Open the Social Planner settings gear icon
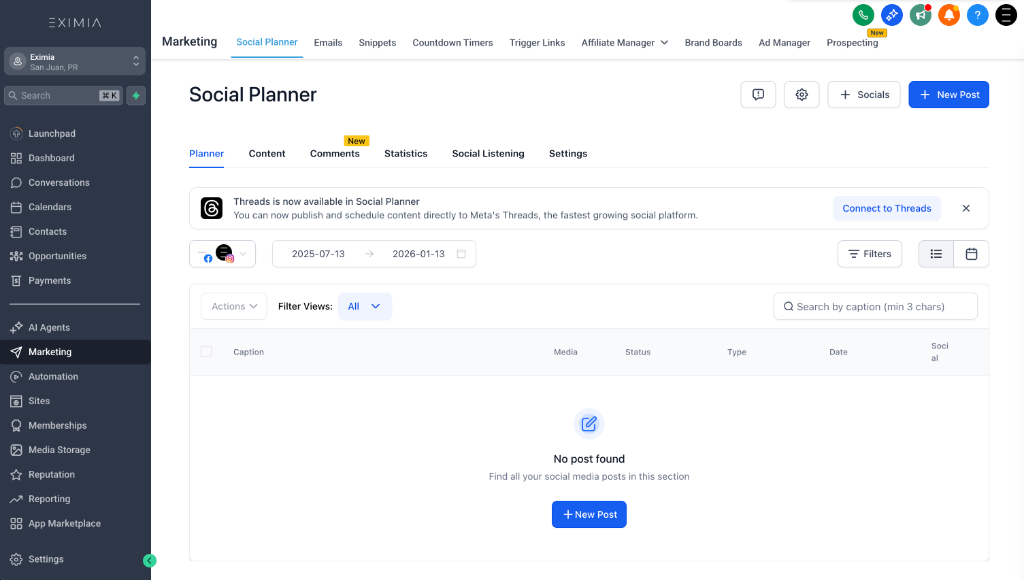 pos(801,94)
